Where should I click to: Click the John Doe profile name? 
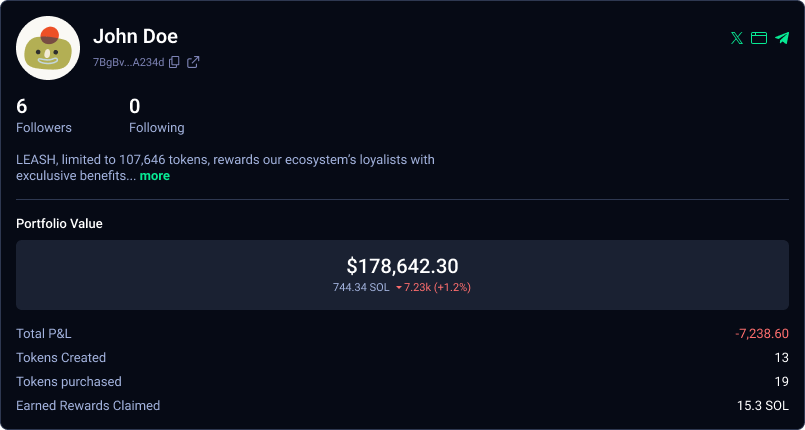point(135,37)
